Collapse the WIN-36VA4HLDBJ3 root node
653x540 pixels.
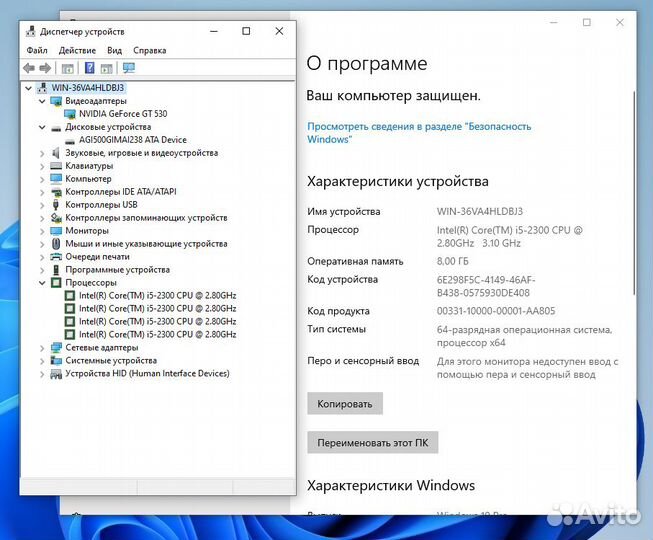click(x=28, y=88)
